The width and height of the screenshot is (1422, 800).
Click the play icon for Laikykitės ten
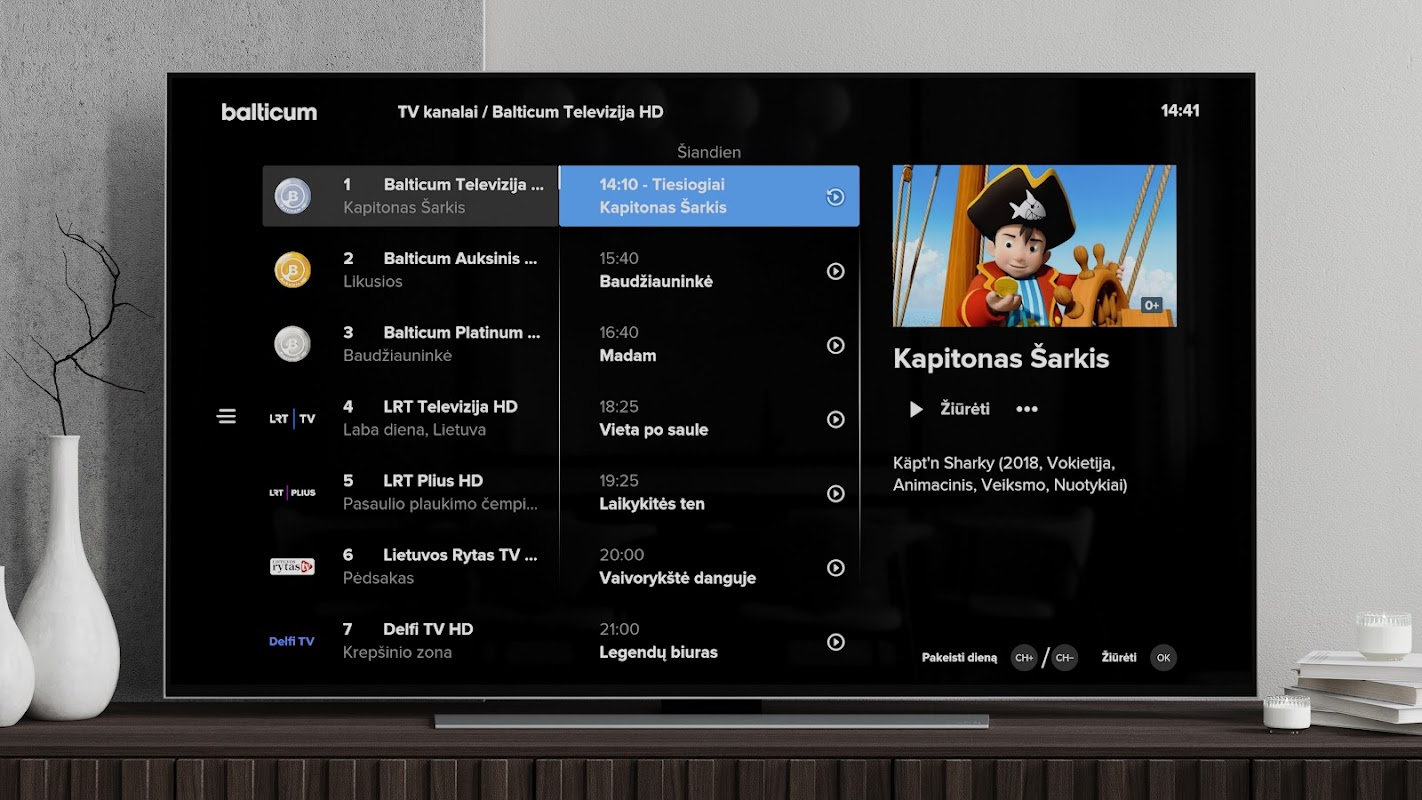coord(835,493)
